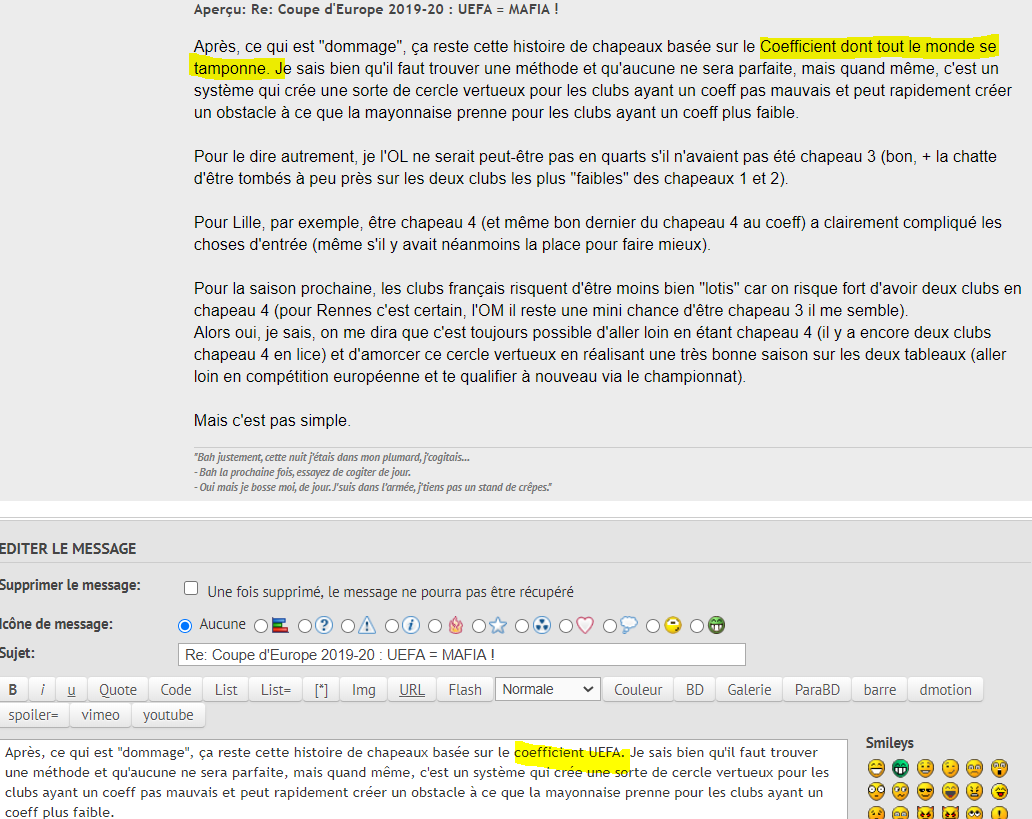The image size is (1032, 819).
Task: Open the Couleur font color picker
Action: coord(638,689)
